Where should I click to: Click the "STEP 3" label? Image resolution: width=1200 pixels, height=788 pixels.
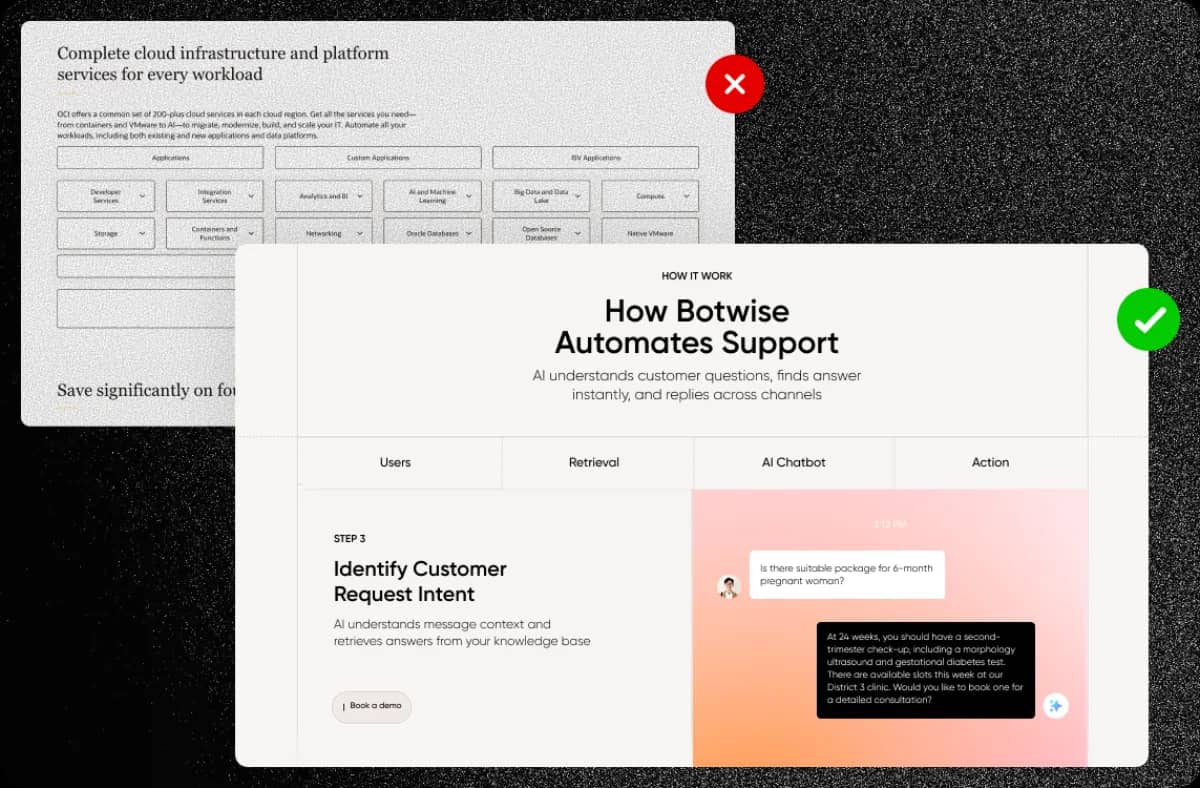(x=350, y=539)
